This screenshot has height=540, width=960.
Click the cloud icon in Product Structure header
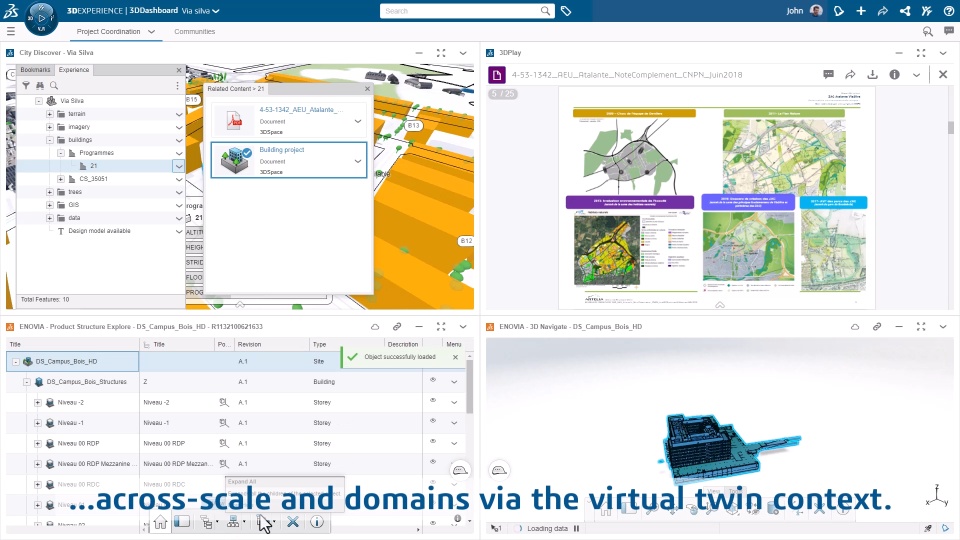(x=375, y=327)
